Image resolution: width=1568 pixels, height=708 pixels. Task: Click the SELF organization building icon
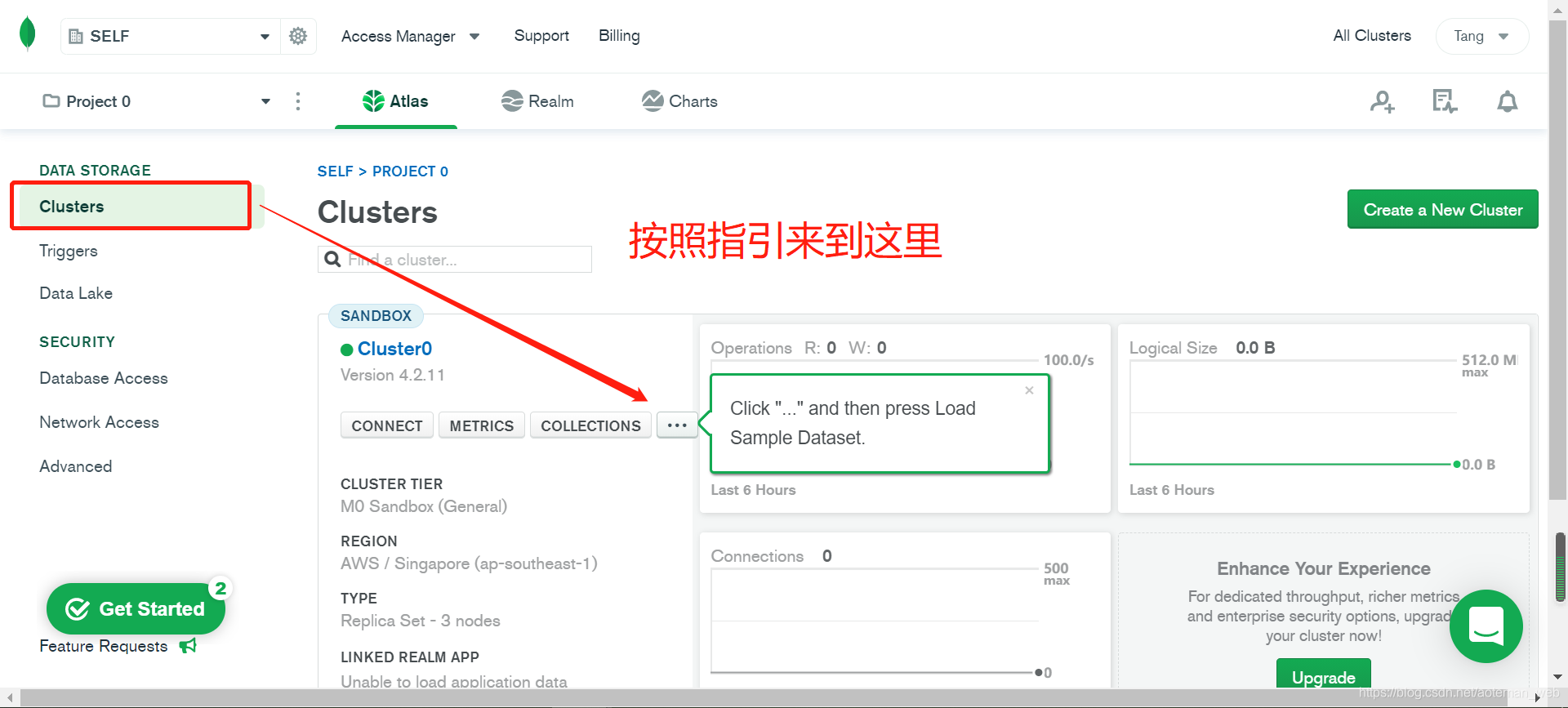pyautogui.click(x=76, y=36)
